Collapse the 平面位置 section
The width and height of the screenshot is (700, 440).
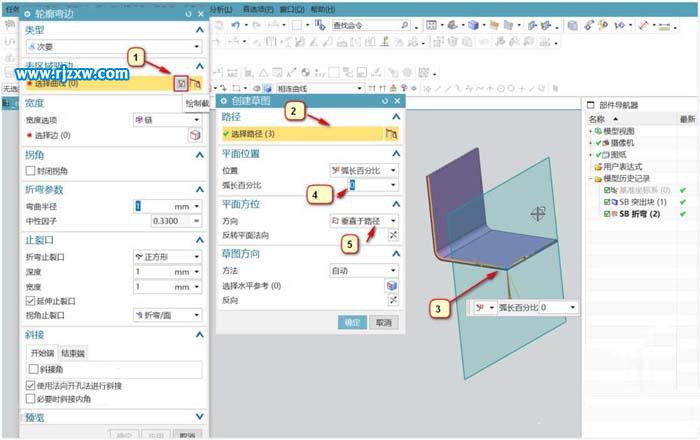pos(396,154)
